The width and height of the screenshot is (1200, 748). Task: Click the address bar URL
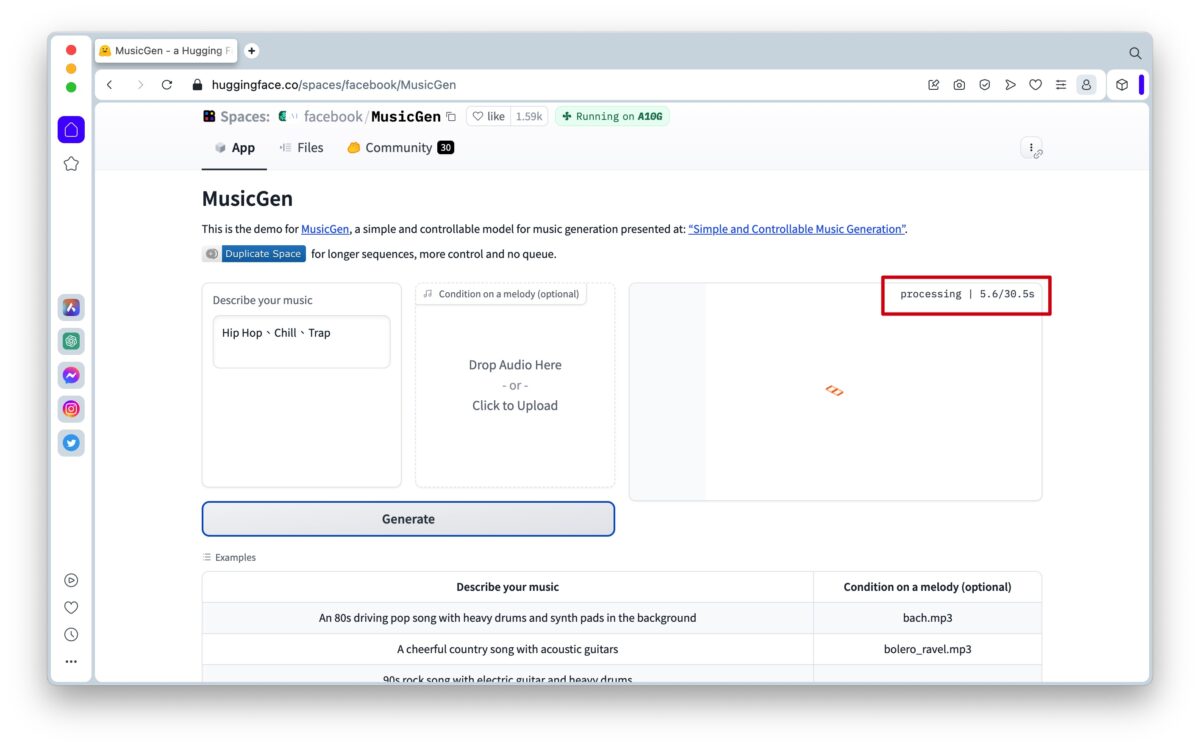tap(334, 85)
